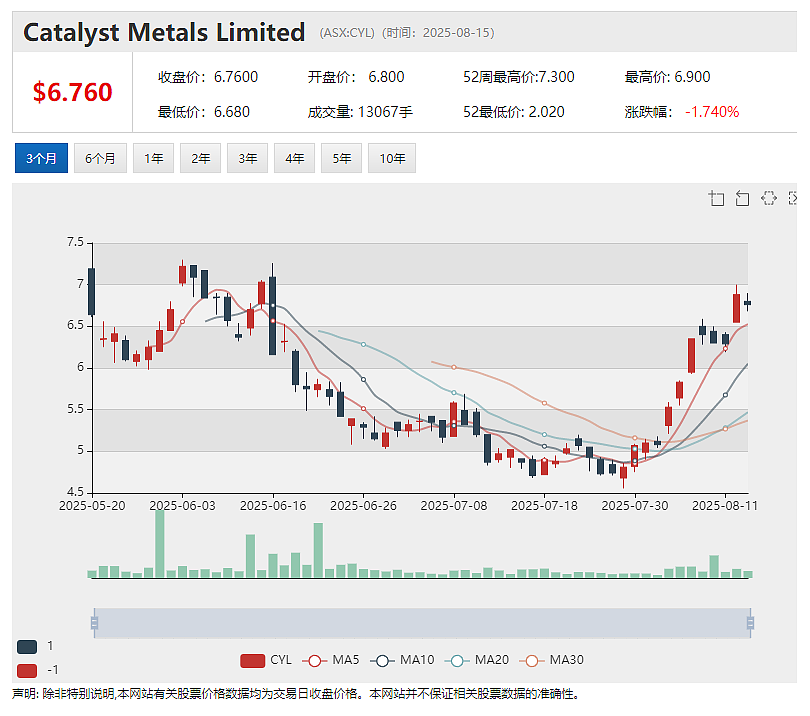Viewport: 810px width, 716px height.
Task: Show the 10年 price history
Action: click(x=392, y=158)
